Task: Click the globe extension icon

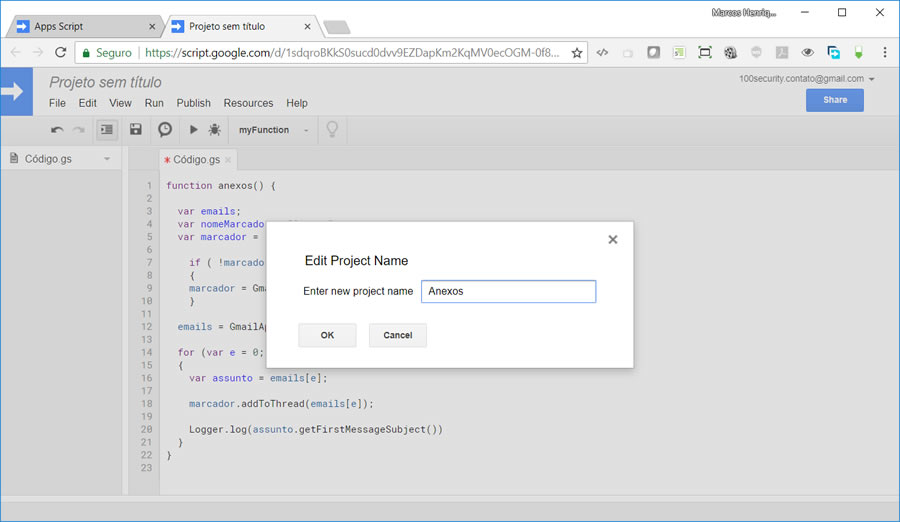Action: (731, 53)
